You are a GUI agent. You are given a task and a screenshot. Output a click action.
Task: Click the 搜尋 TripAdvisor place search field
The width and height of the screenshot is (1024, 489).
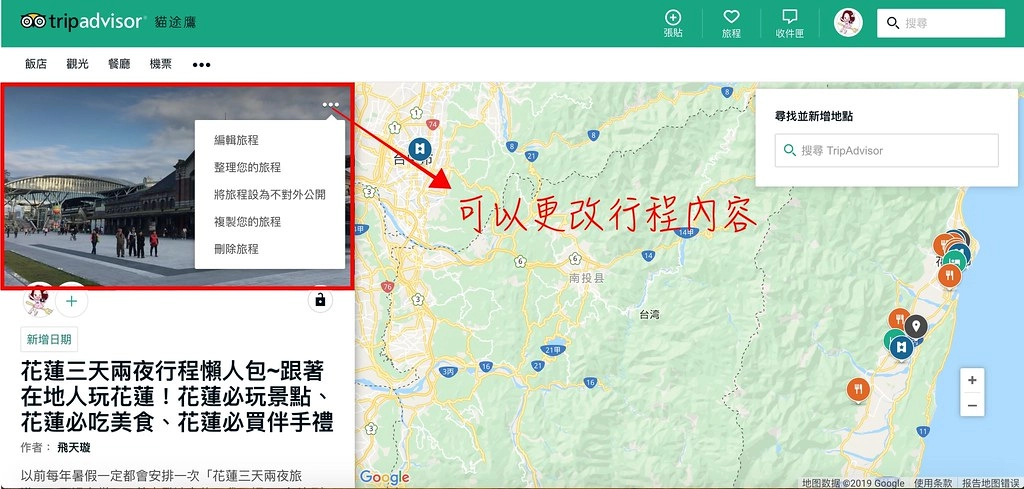[x=886, y=150]
